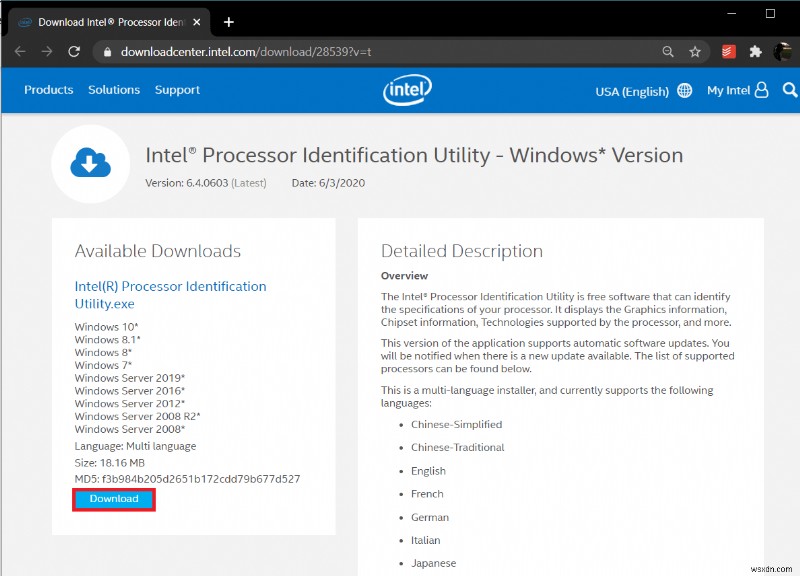Click the Intel logo
Screen dimensions: 800x576
pyautogui.click(x=407, y=91)
